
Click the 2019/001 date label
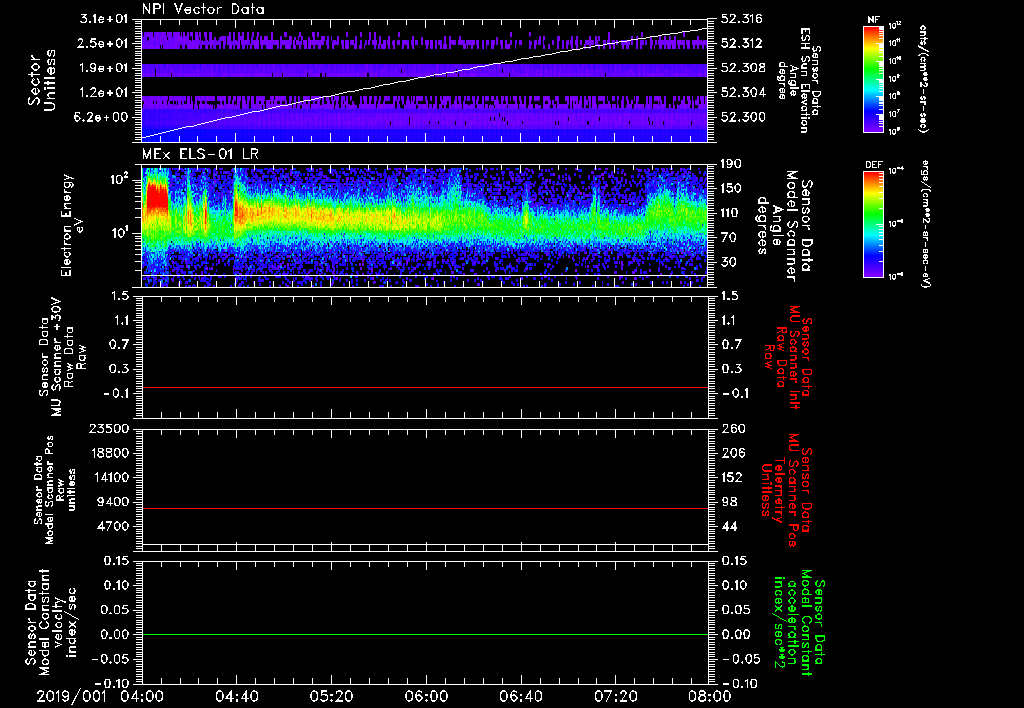pyautogui.click(x=70, y=695)
